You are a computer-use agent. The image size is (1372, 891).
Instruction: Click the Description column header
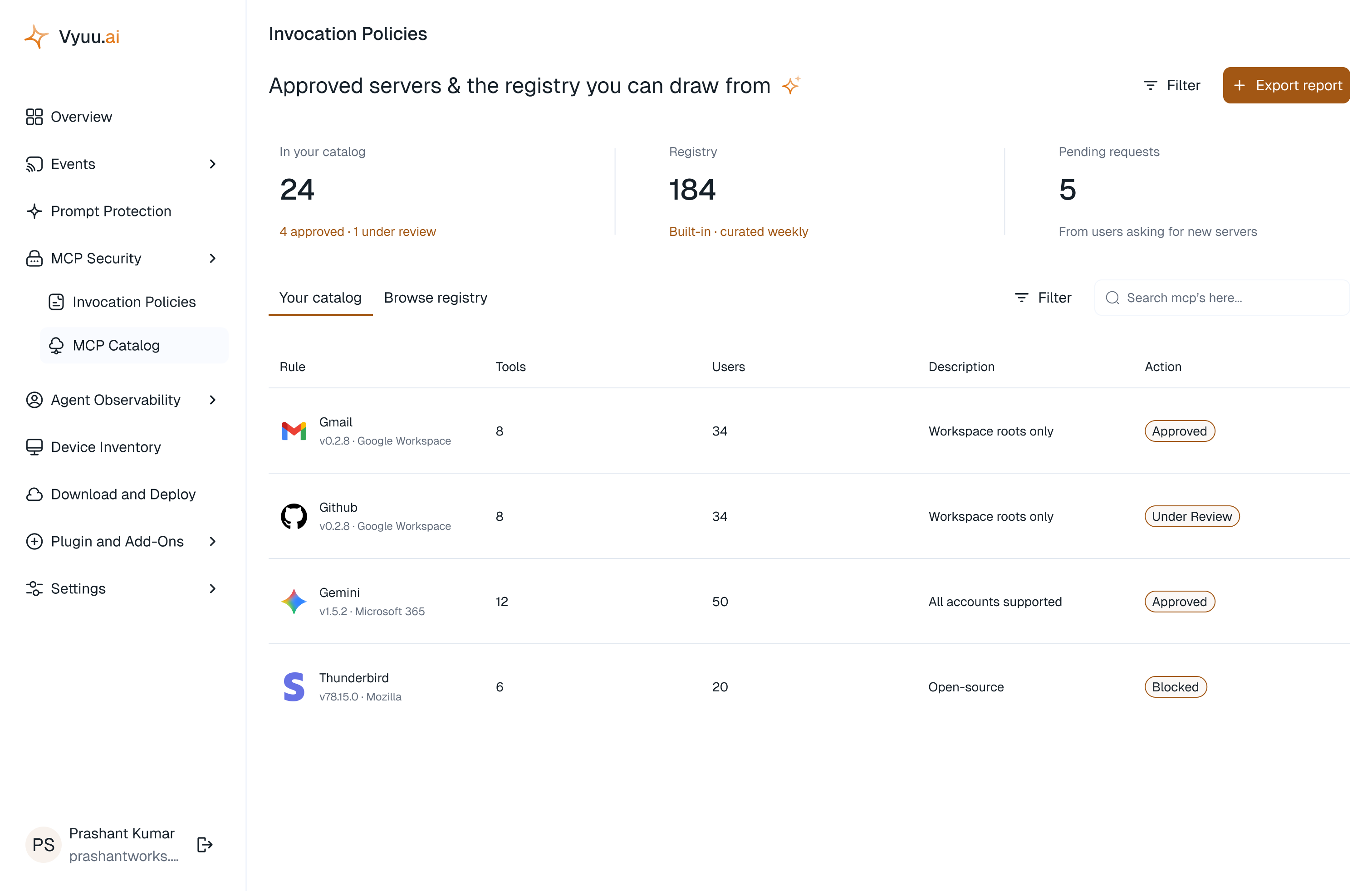pos(961,367)
